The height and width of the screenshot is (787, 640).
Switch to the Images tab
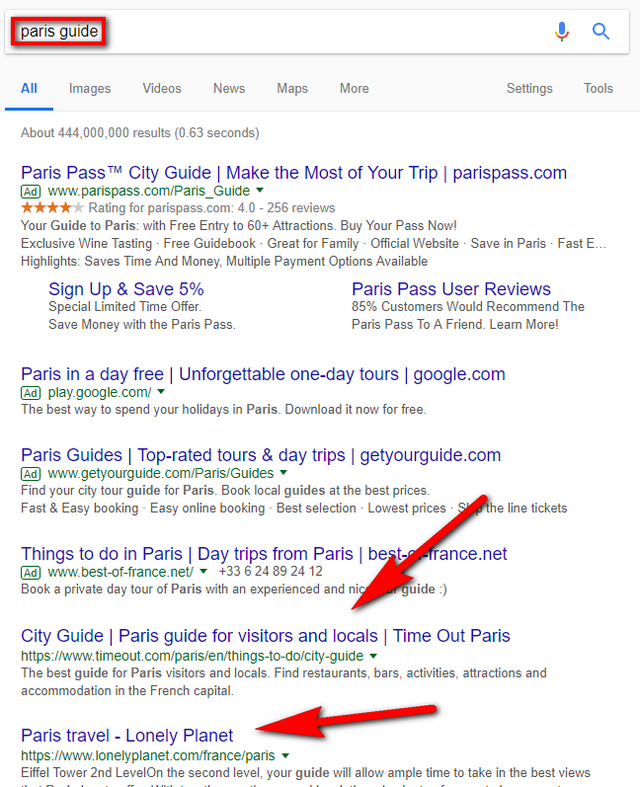point(90,88)
